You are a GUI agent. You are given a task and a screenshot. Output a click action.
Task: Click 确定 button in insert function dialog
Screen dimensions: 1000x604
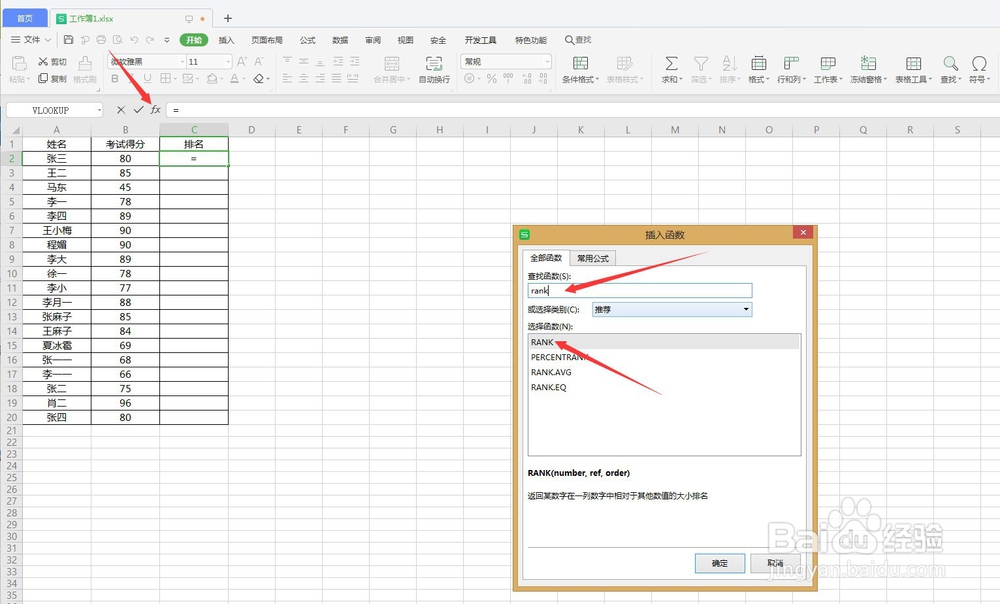(x=719, y=563)
